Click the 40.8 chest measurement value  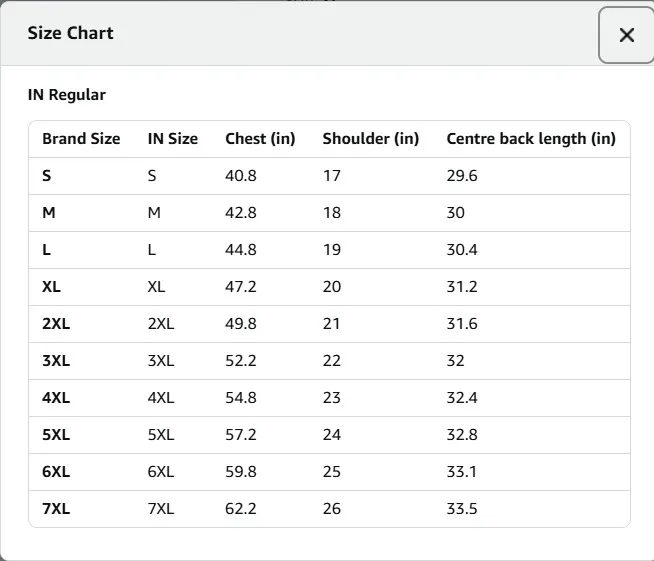pos(241,176)
